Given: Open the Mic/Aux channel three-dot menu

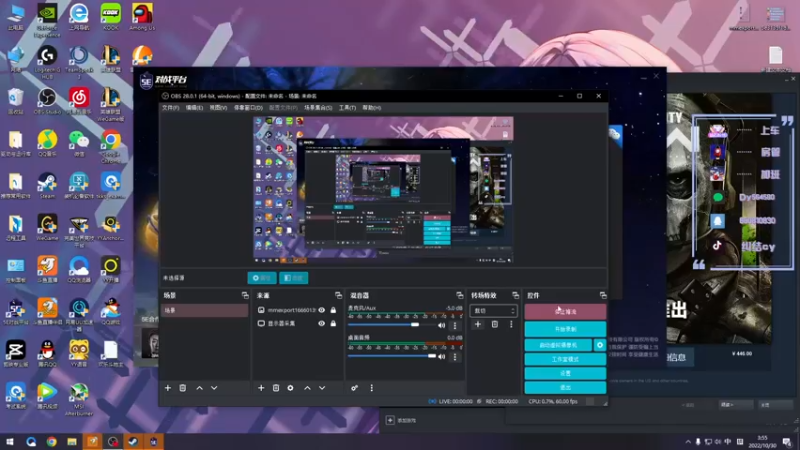Looking at the screenshot, I should coord(455,326).
